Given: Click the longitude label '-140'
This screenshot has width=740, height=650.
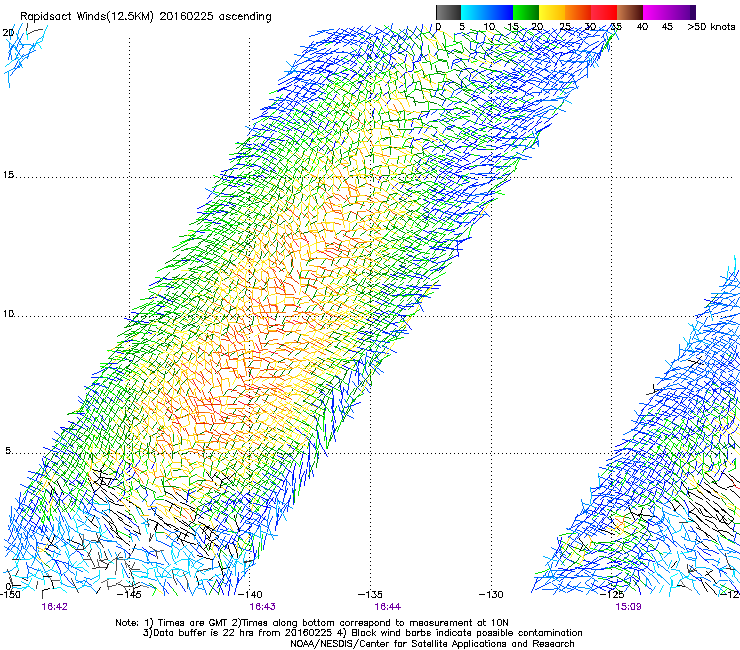Looking at the screenshot, I should (250, 594).
